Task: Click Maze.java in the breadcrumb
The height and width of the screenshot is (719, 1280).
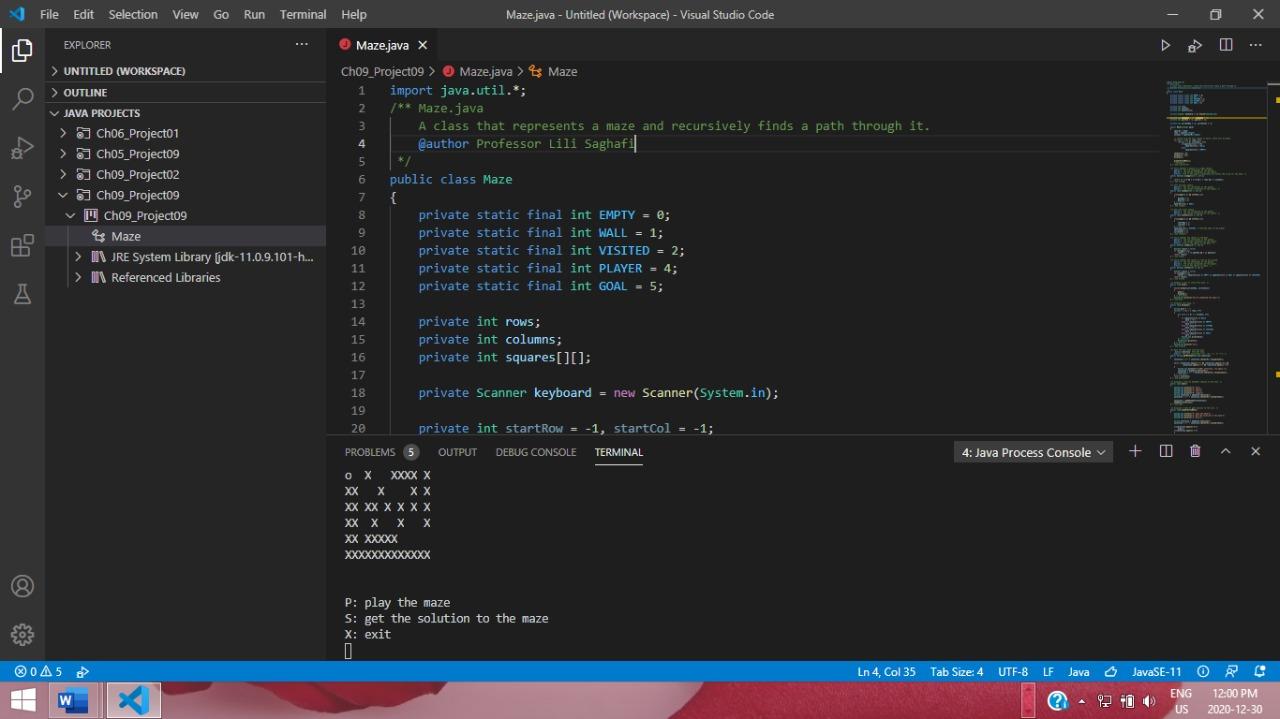Action: point(477,71)
